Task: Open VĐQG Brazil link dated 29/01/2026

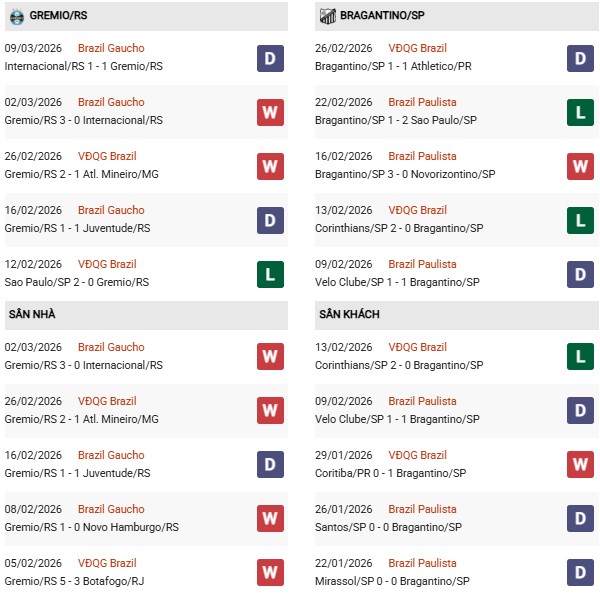Action: (417, 455)
